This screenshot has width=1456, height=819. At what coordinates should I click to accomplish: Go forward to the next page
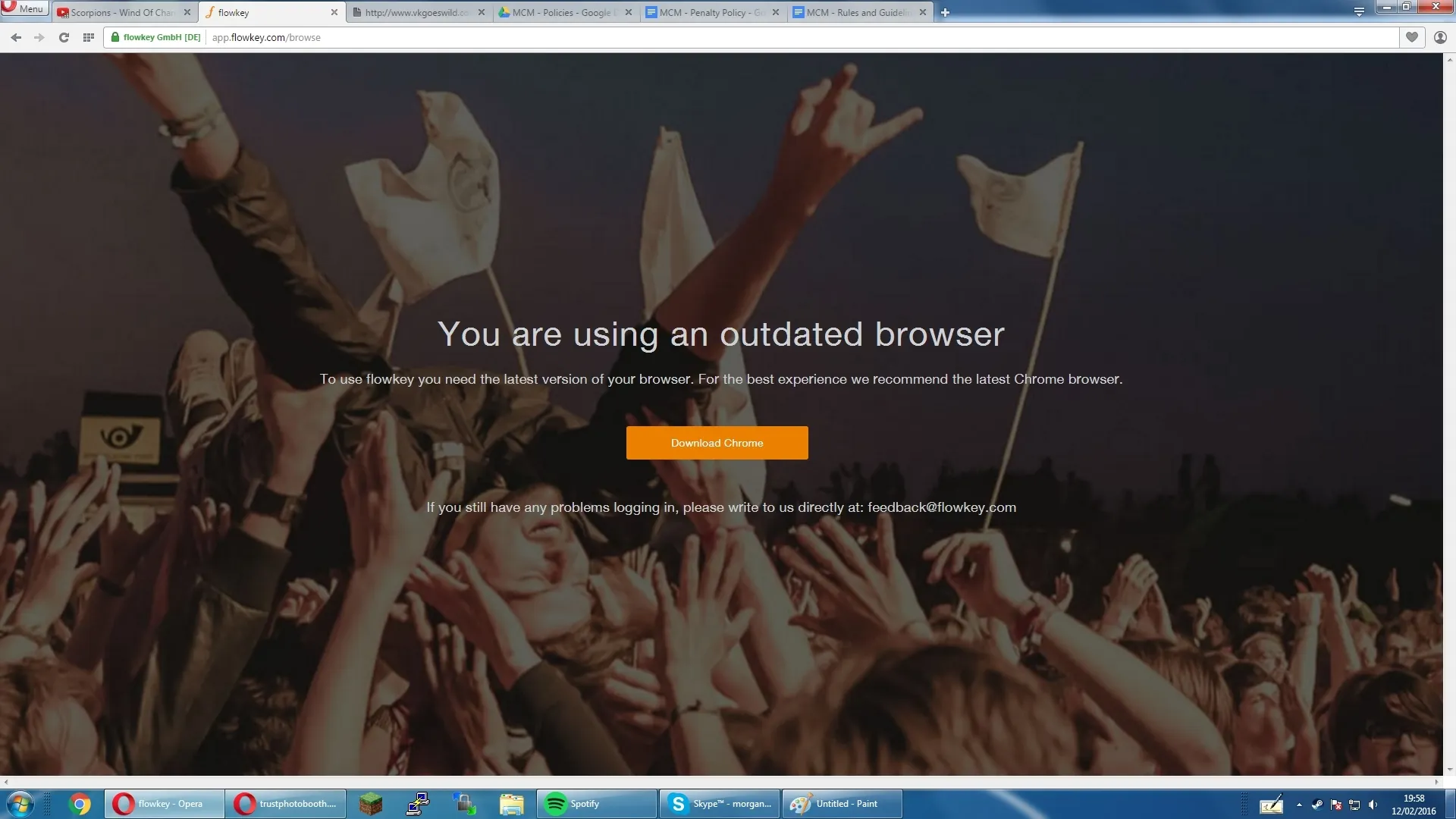[x=39, y=37]
